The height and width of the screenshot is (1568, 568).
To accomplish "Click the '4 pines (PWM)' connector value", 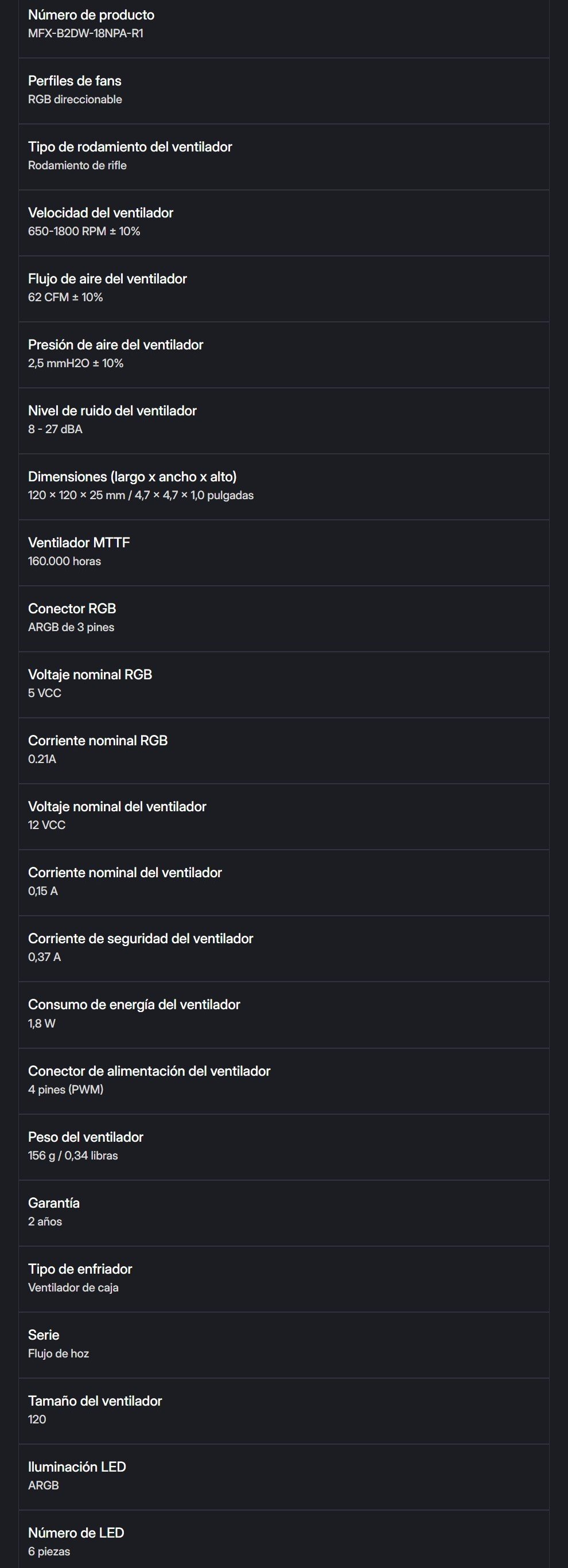I will point(66,1090).
